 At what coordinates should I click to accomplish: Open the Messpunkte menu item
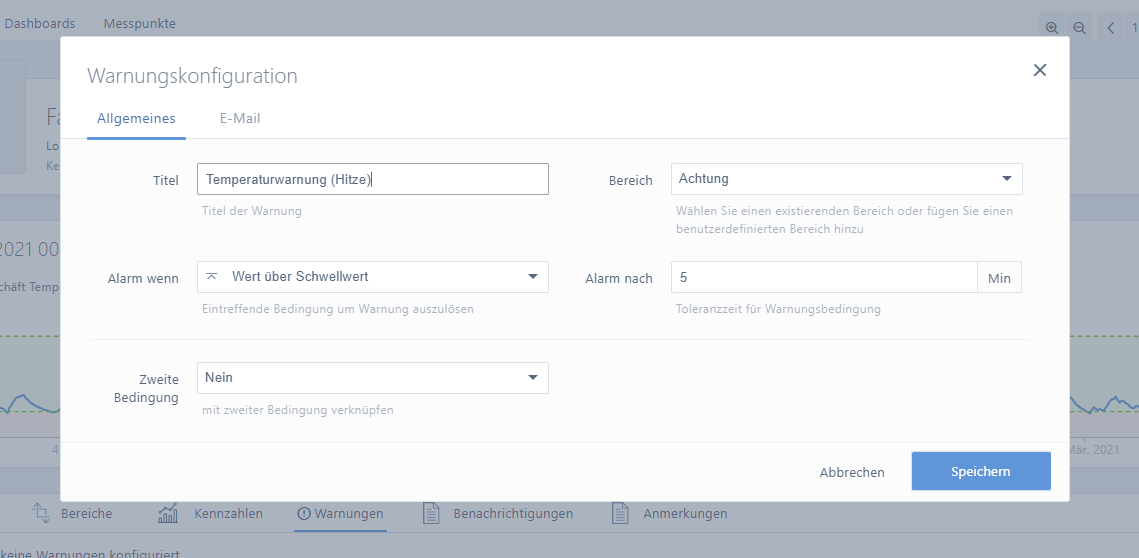(139, 23)
